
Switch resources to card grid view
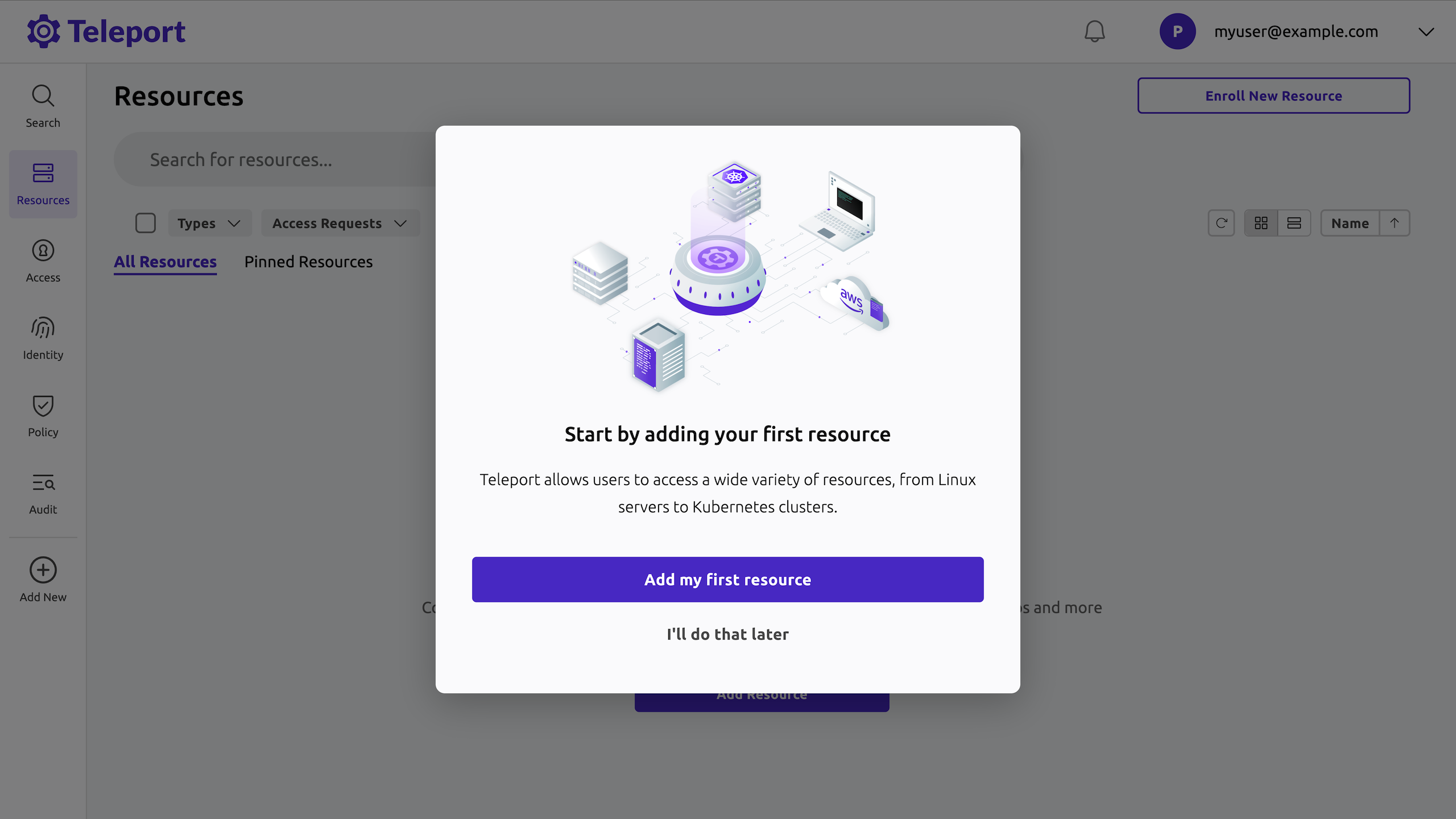click(1261, 222)
